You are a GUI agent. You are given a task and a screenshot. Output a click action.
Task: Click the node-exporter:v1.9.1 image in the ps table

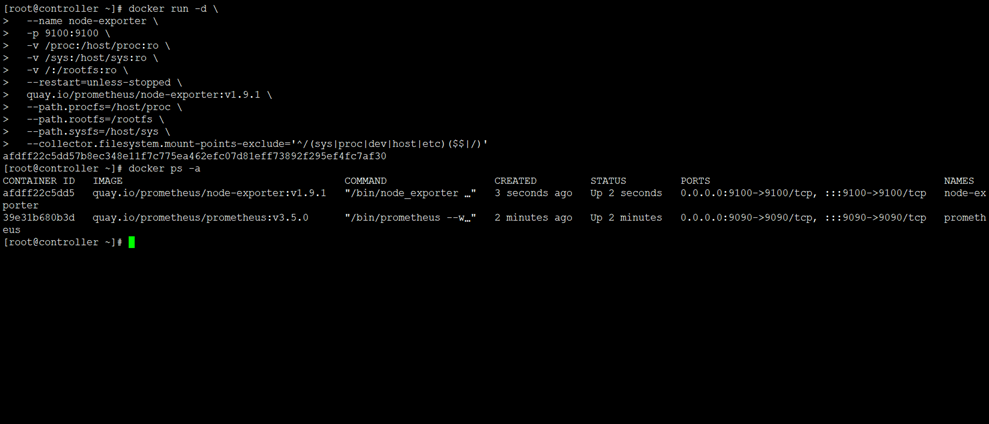click(209, 193)
